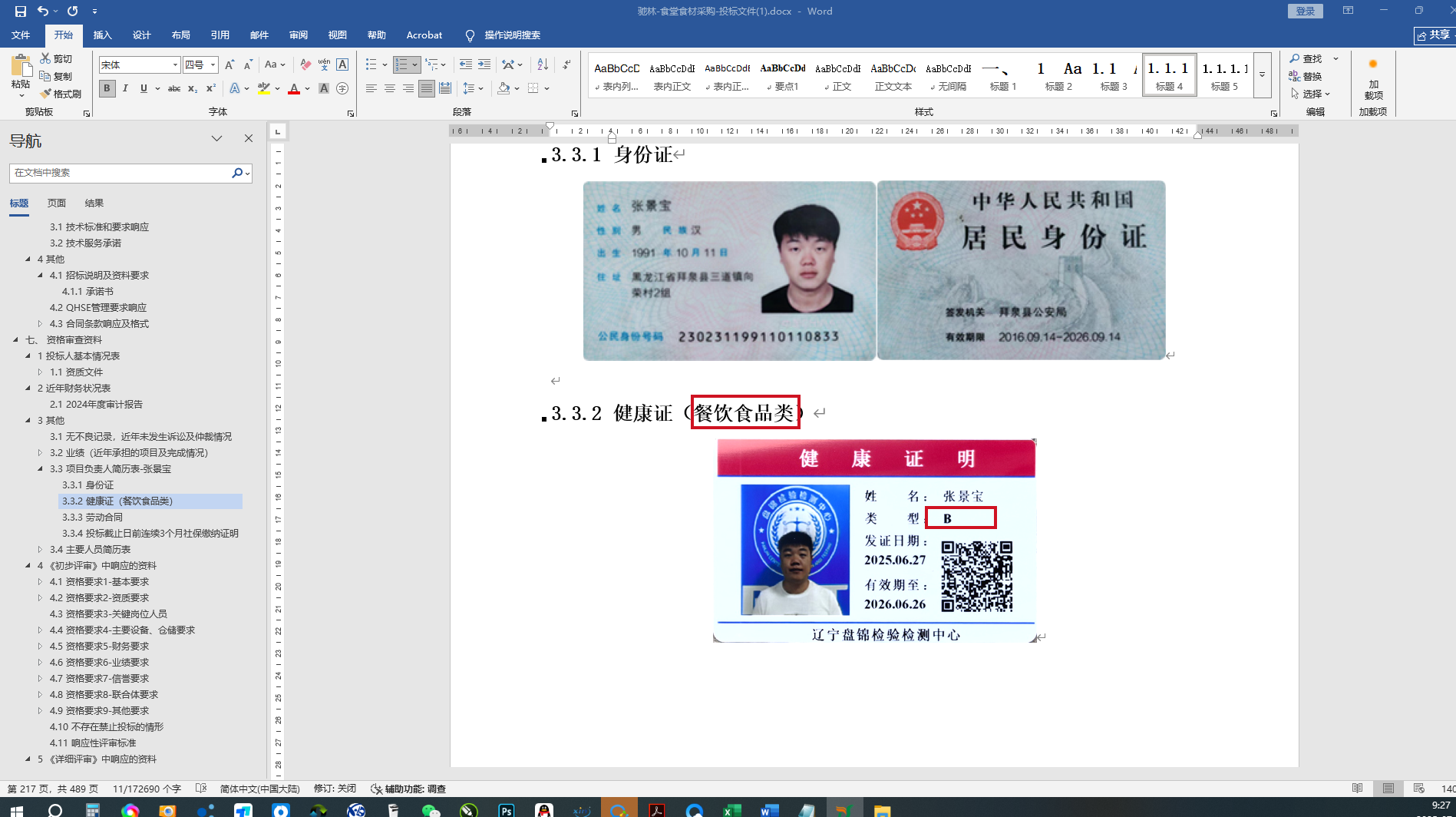
Task: Collapse the '七、资格审查资料' heading in navigation
Action: [15, 340]
